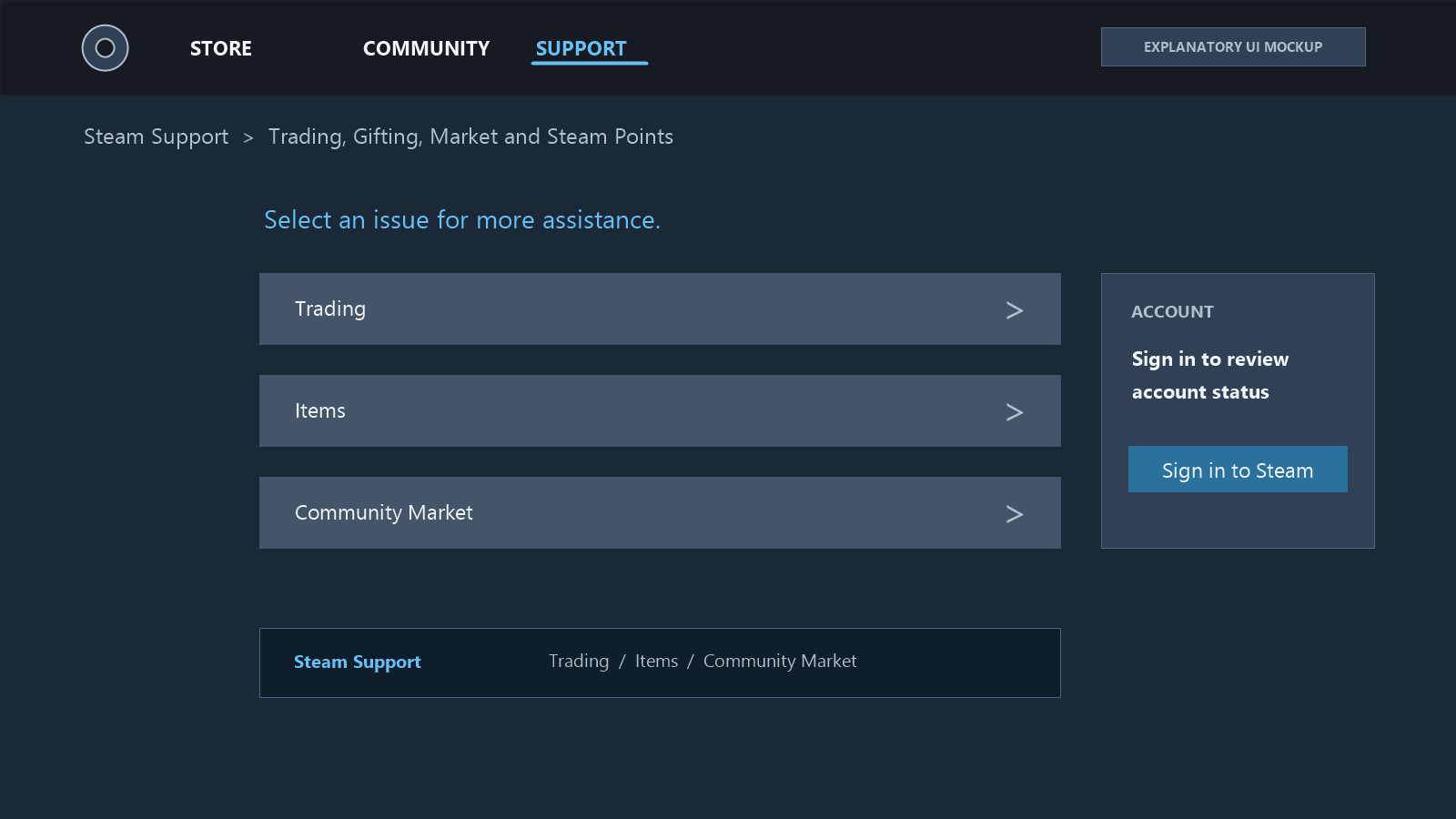Click 'Sign in to review account status' text

coord(1210,375)
